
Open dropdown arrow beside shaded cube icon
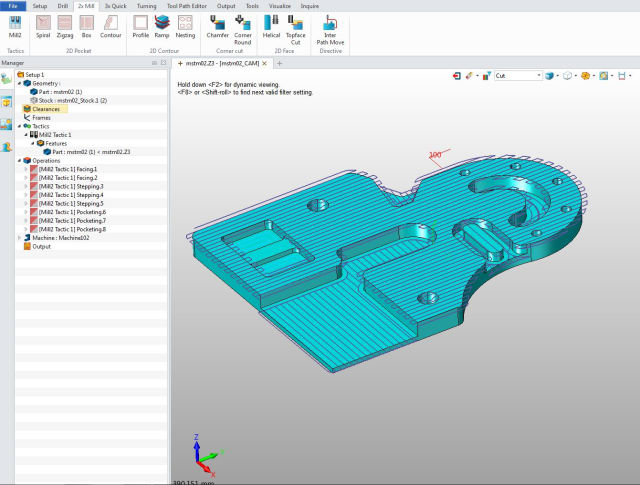[x=558, y=76]
